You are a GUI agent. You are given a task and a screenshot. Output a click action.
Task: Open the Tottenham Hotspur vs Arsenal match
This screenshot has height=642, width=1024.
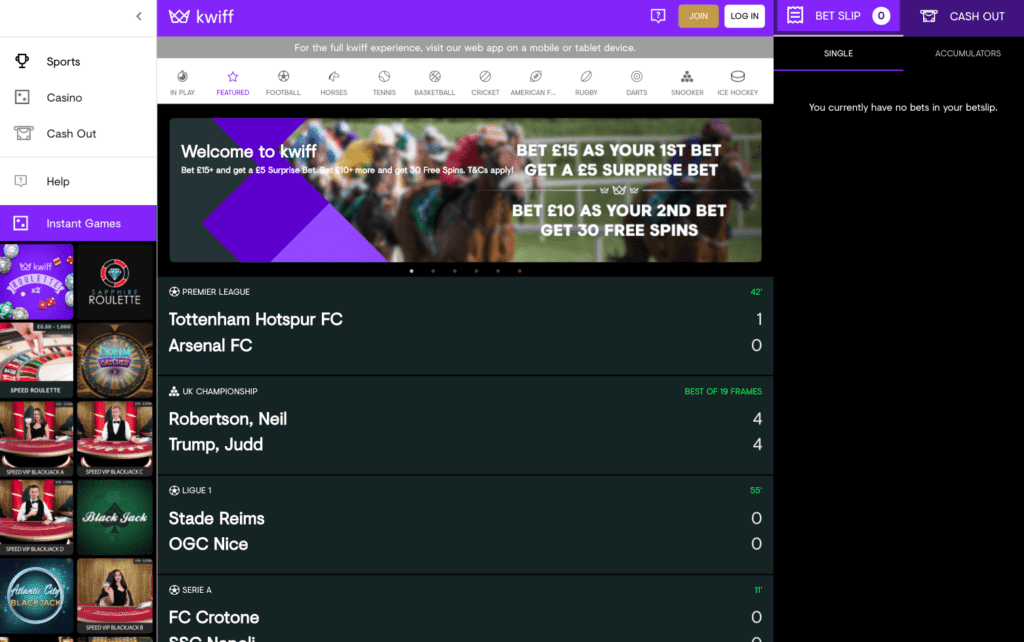465,332
